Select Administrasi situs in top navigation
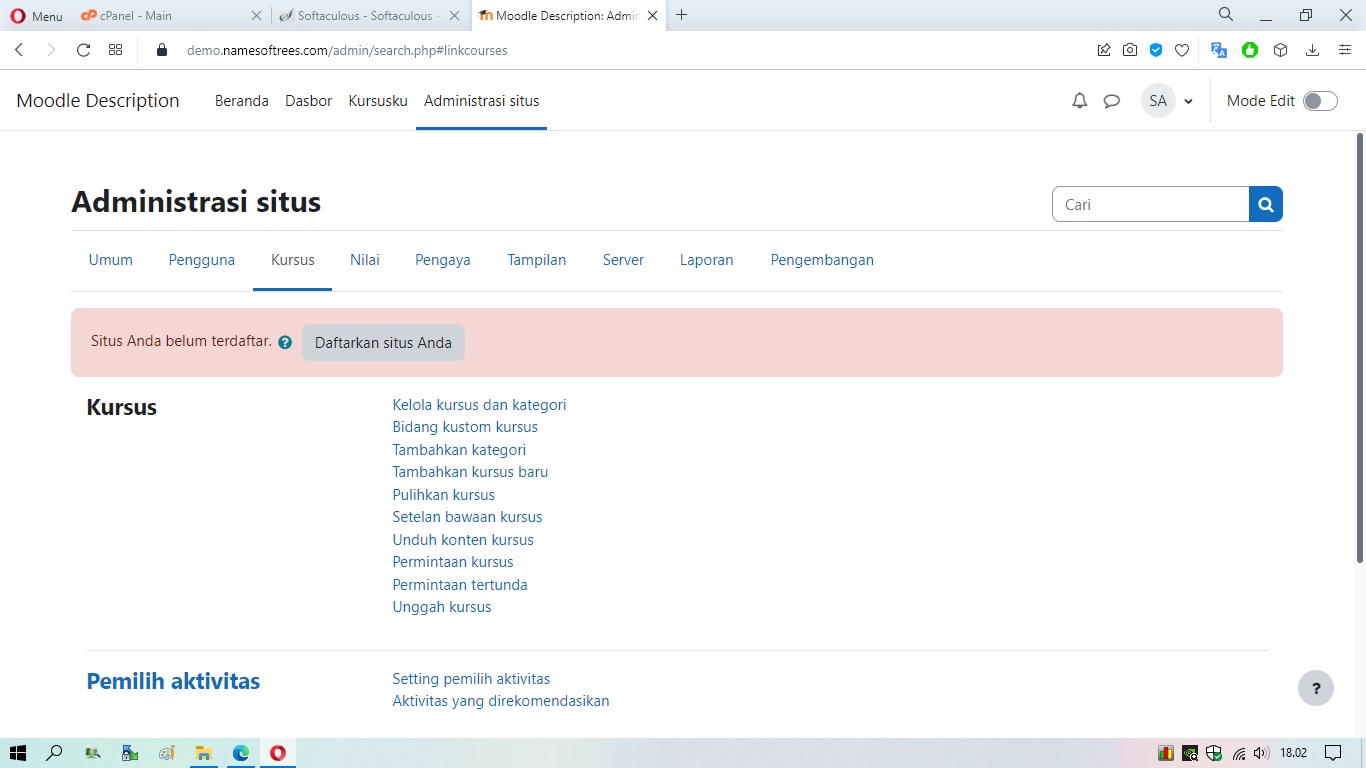The height and width of the screenshot is (768, 1366). coord(482,101)
